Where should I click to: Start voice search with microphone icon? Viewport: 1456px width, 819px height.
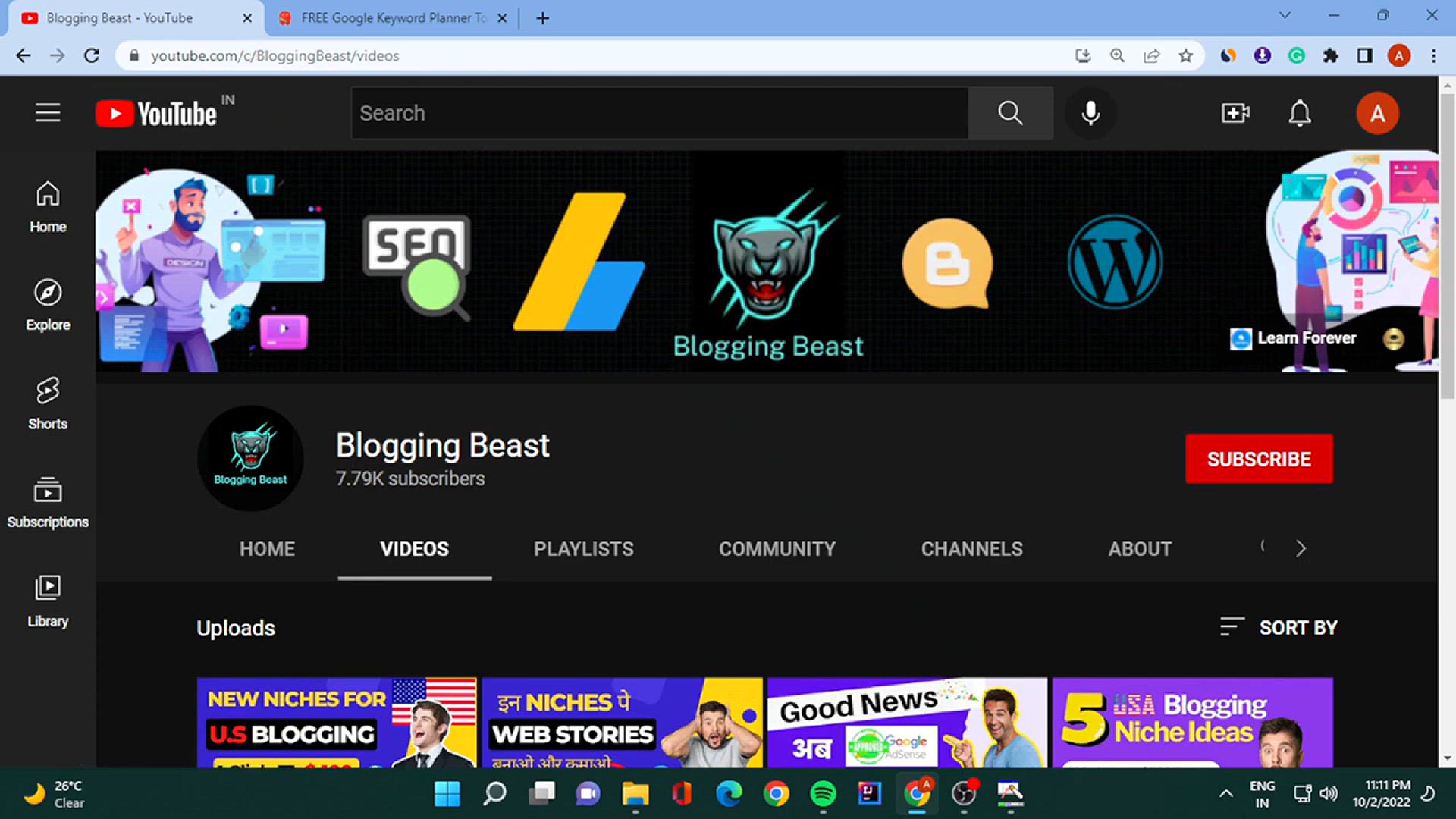pos(1090,113)
